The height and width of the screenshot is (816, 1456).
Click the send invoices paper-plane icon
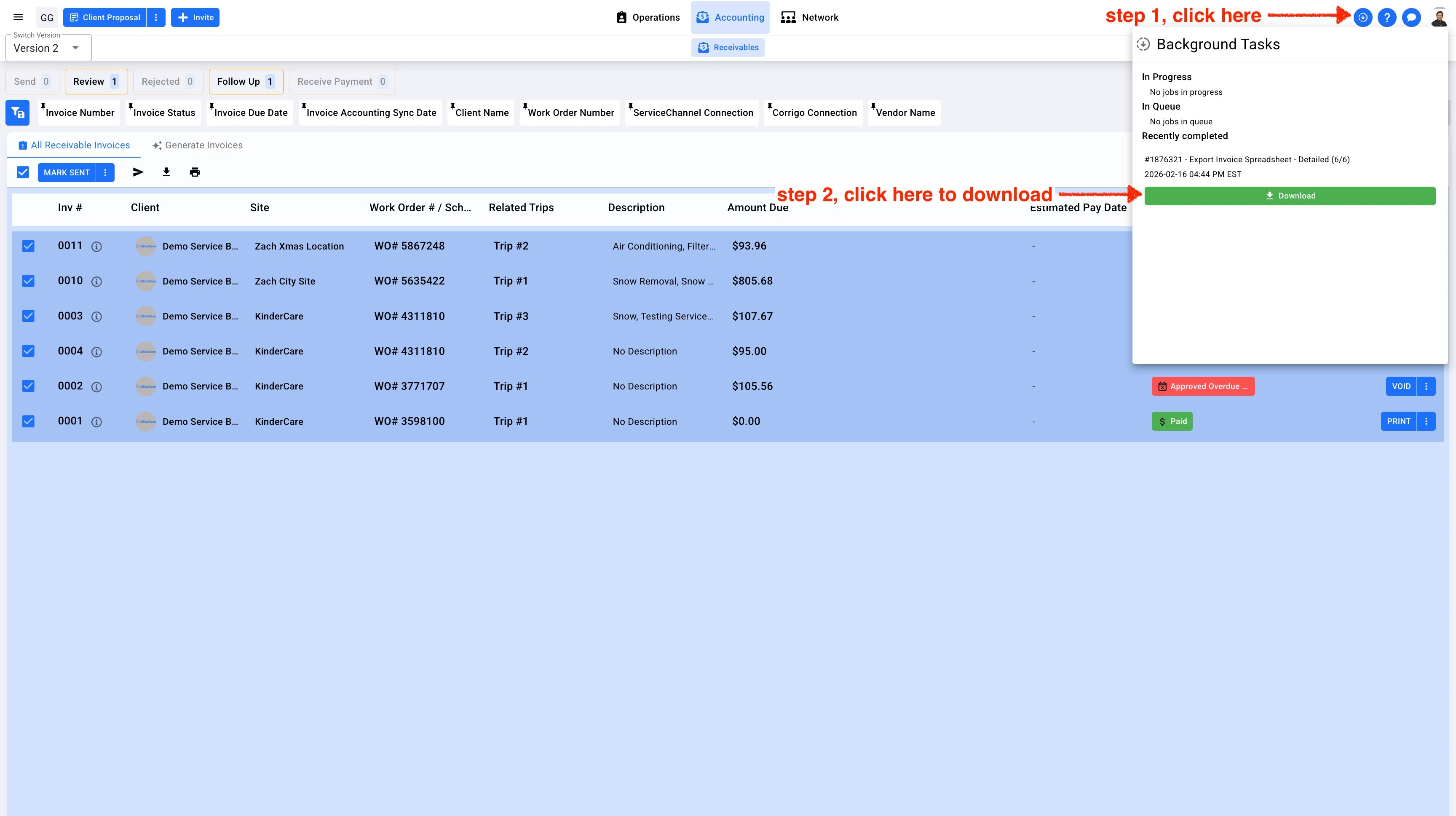point(138,172)
